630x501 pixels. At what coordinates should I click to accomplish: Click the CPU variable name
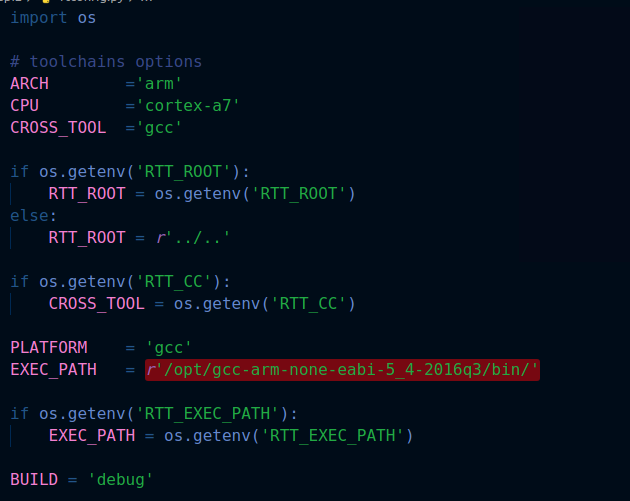25,105
